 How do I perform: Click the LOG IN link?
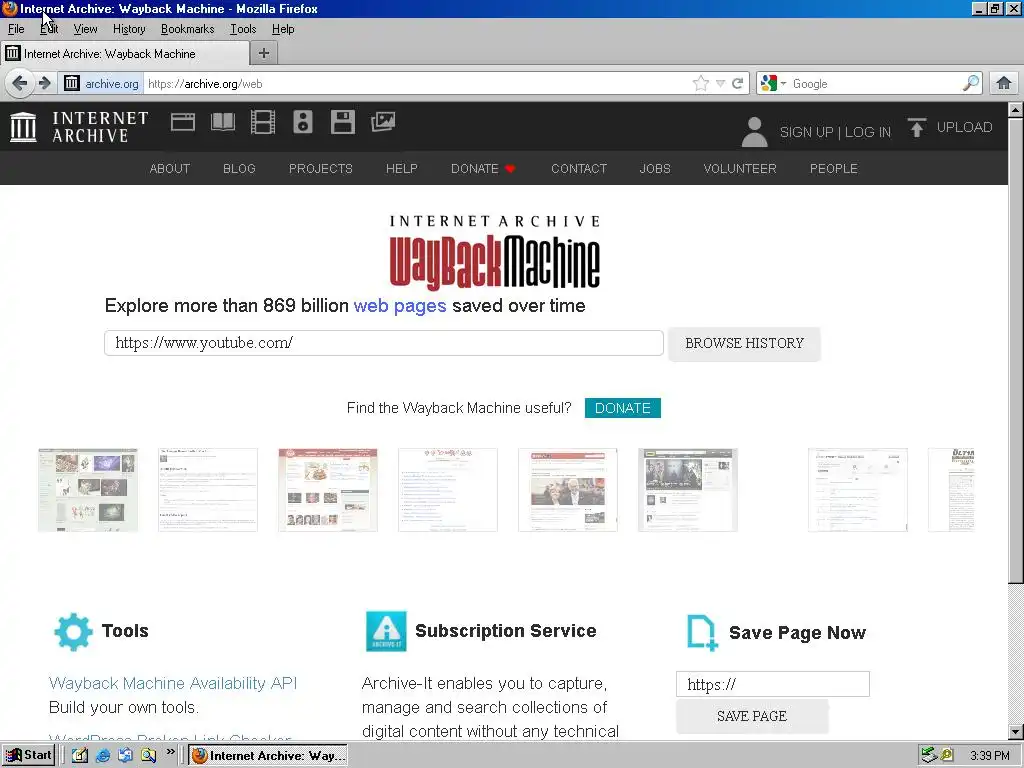pyautogui.click(x=867, y=132)
